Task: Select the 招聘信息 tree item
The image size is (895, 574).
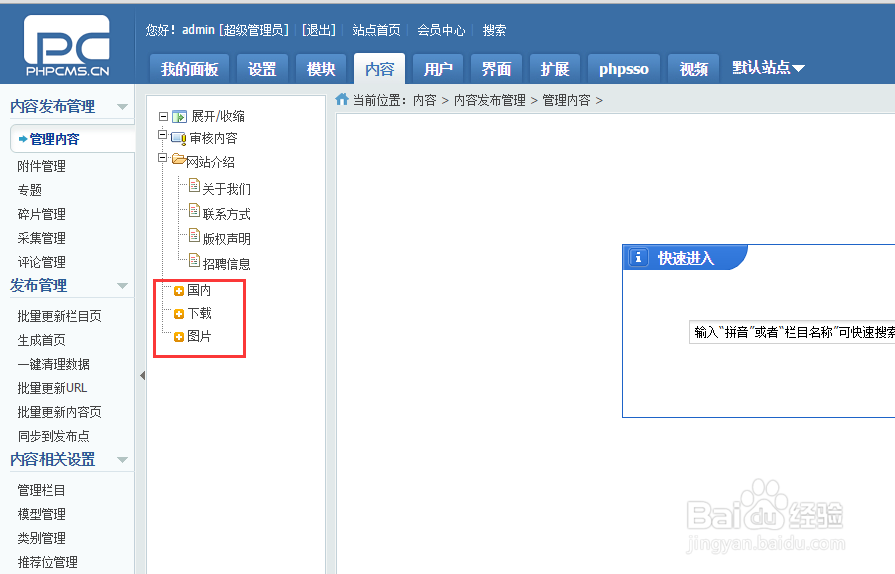Action: tap(227, 264)
